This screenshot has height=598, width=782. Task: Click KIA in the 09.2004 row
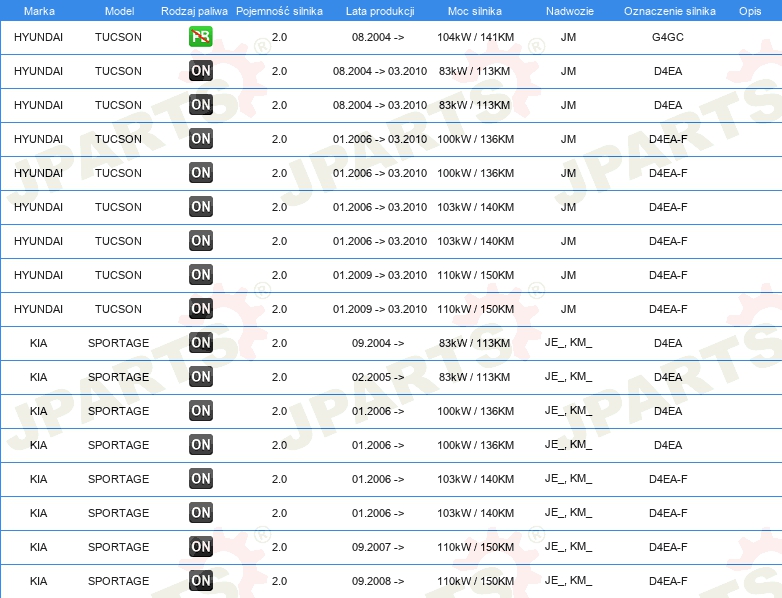tap(38, 343)
